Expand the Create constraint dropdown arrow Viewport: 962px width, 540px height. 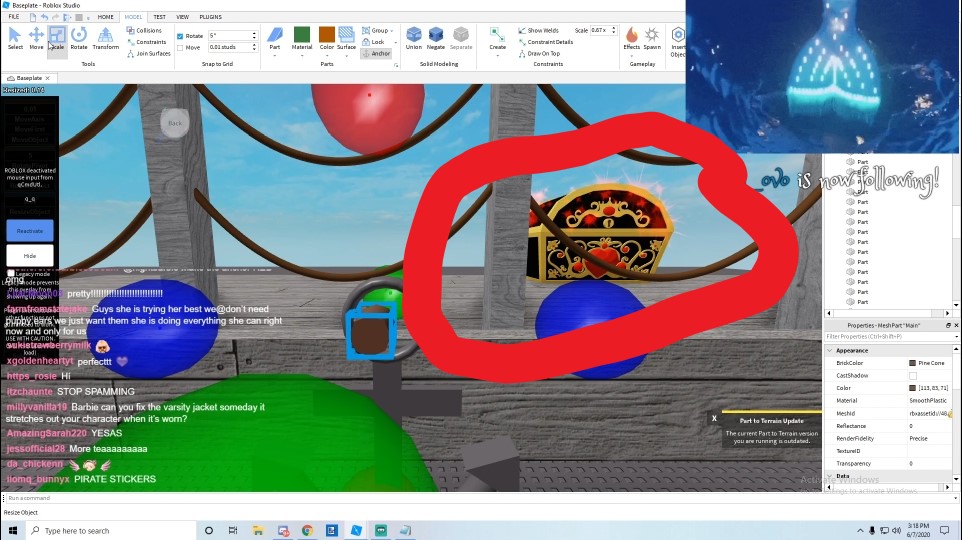pyautogui.click(x=498, y=56)
